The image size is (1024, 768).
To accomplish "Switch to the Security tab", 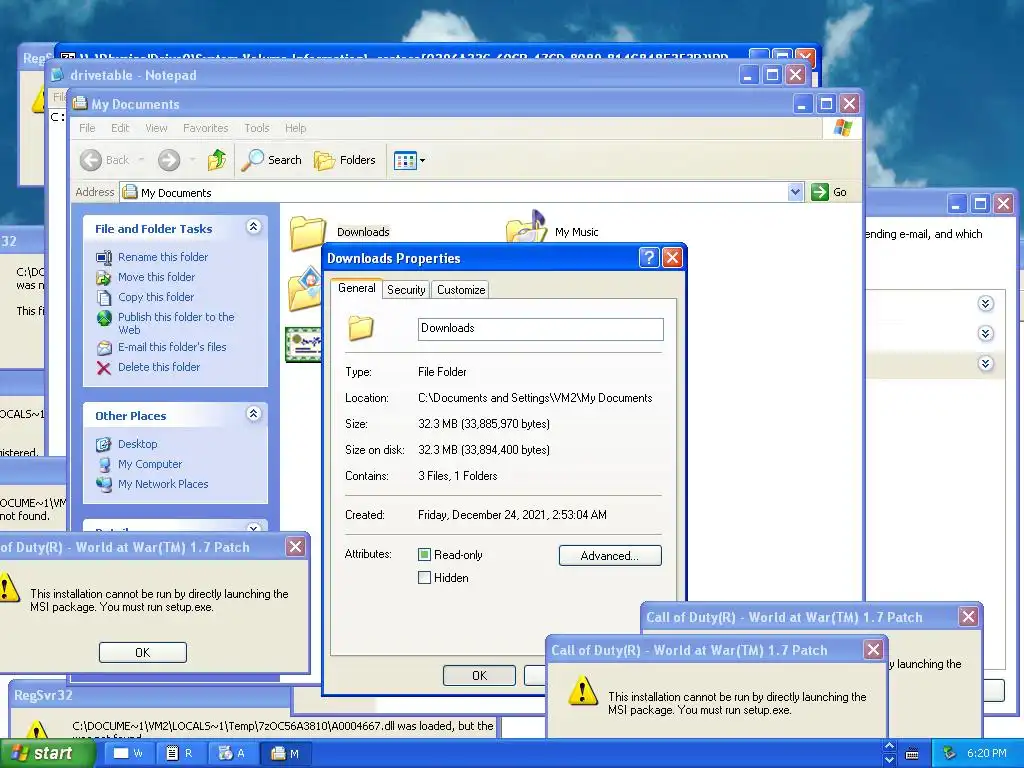I will 406,290.
